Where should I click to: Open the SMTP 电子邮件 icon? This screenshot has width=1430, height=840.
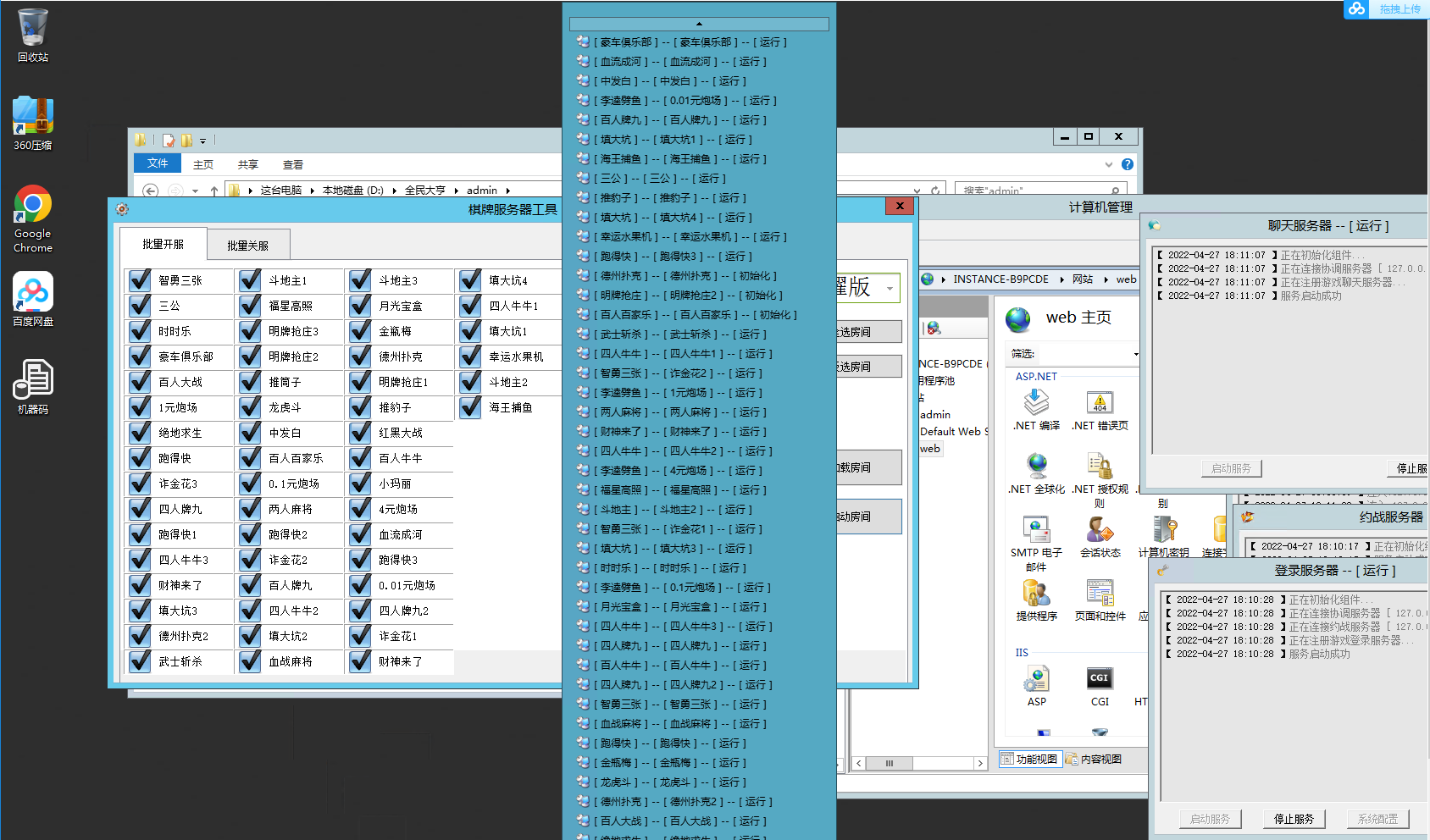click(1036, 530)
